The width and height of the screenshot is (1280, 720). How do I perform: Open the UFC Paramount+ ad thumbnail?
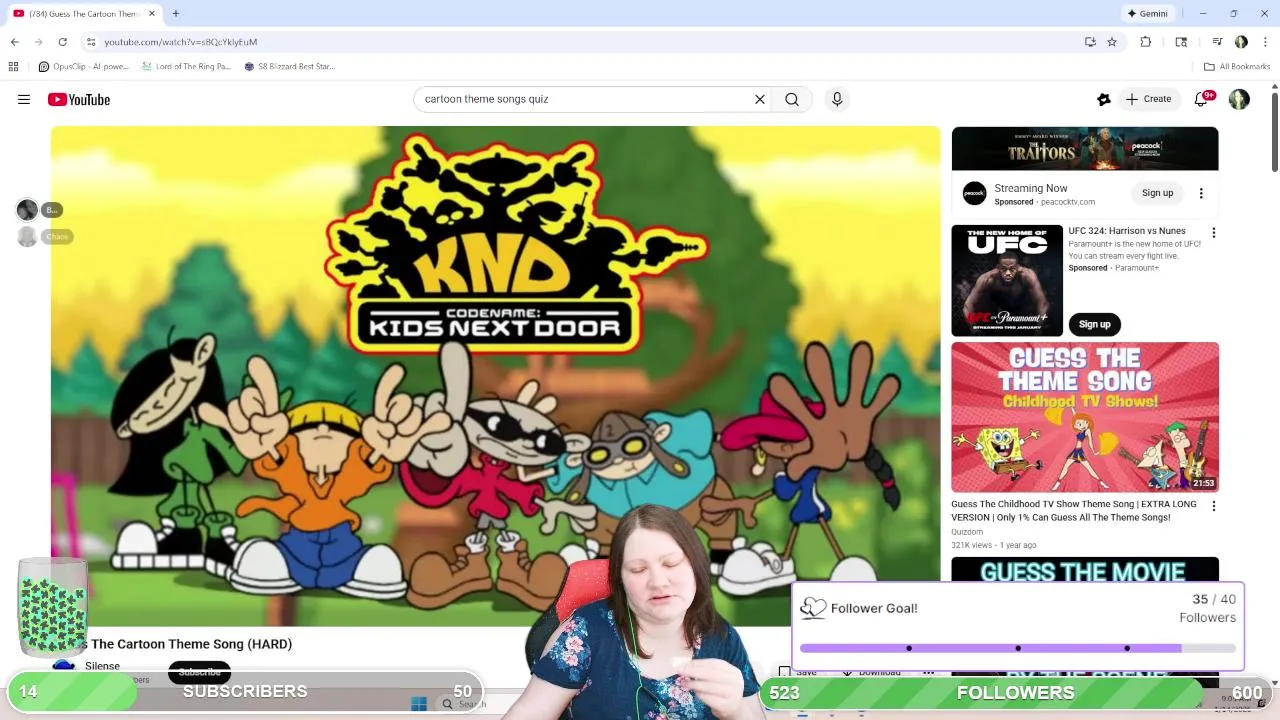click(x=1007, y=281)
